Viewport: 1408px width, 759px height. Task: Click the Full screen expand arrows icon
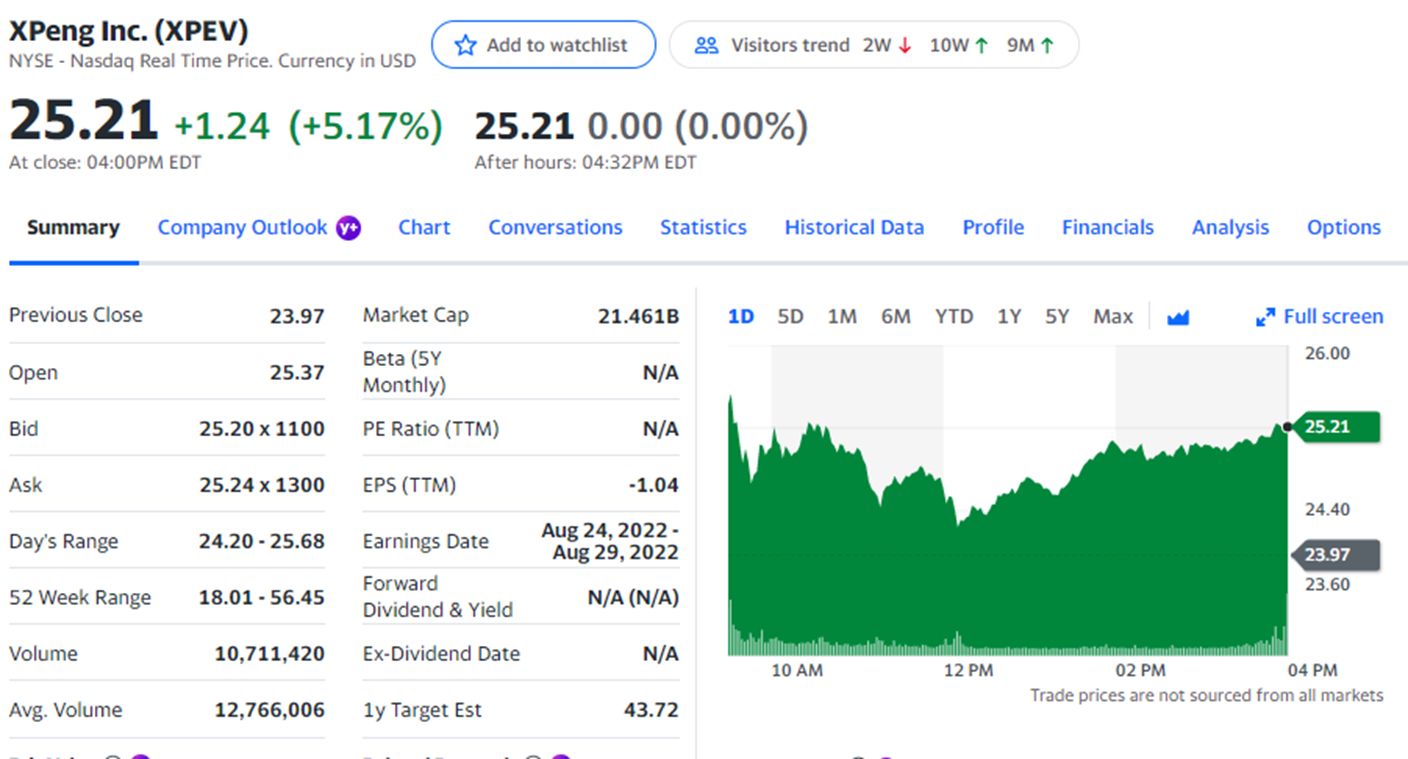pos(1265,317)
